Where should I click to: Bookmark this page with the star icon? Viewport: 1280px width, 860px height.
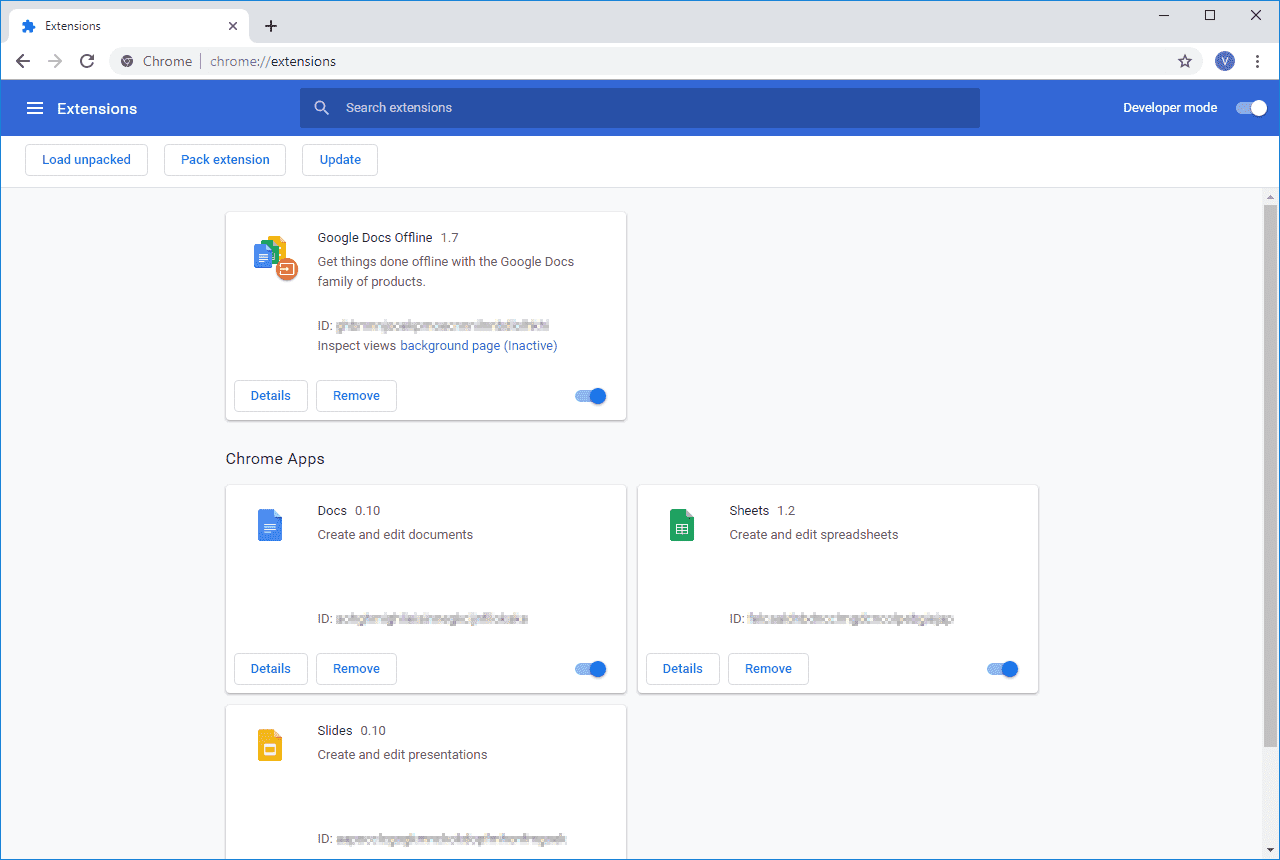(x=1185, y=61)
